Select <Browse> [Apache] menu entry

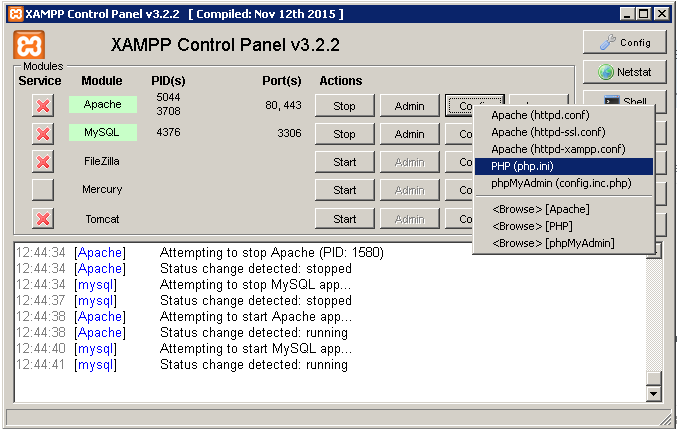563,209
